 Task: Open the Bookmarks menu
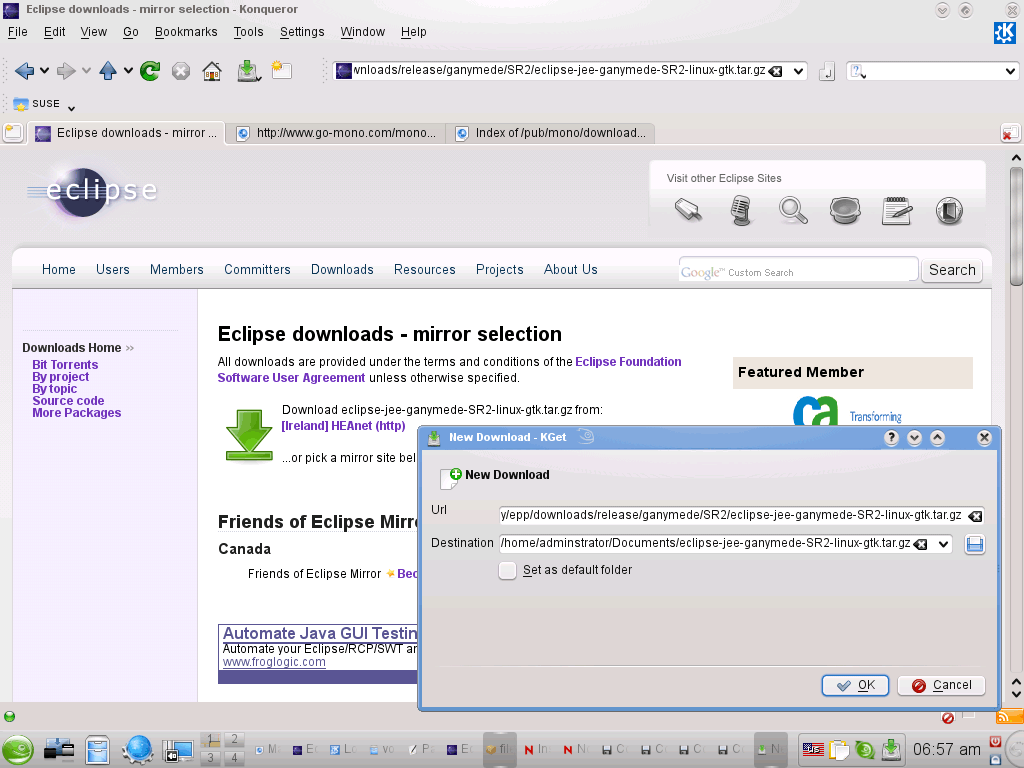[186, 32]
